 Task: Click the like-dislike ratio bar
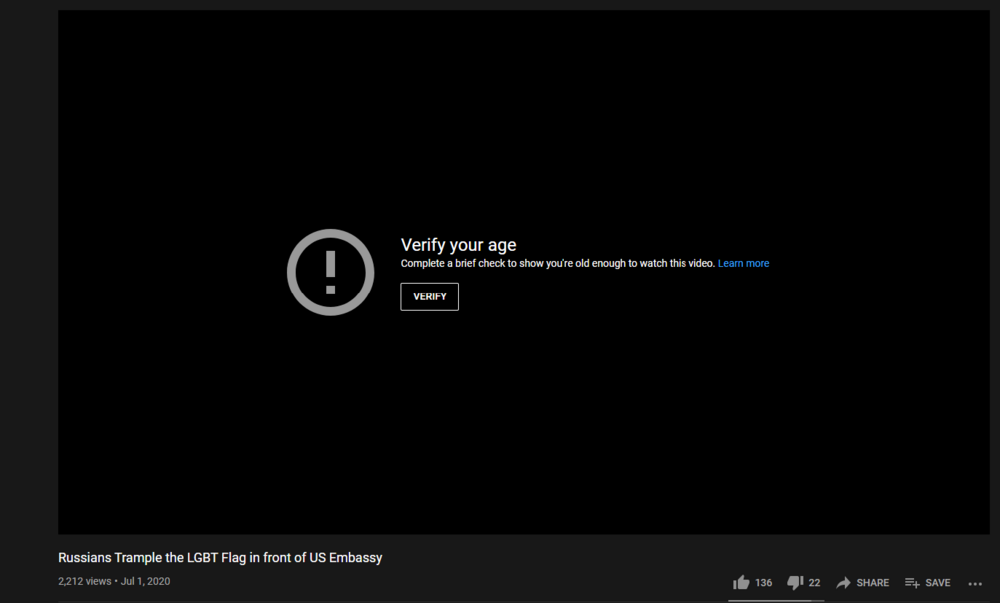[x=776, y=600]
